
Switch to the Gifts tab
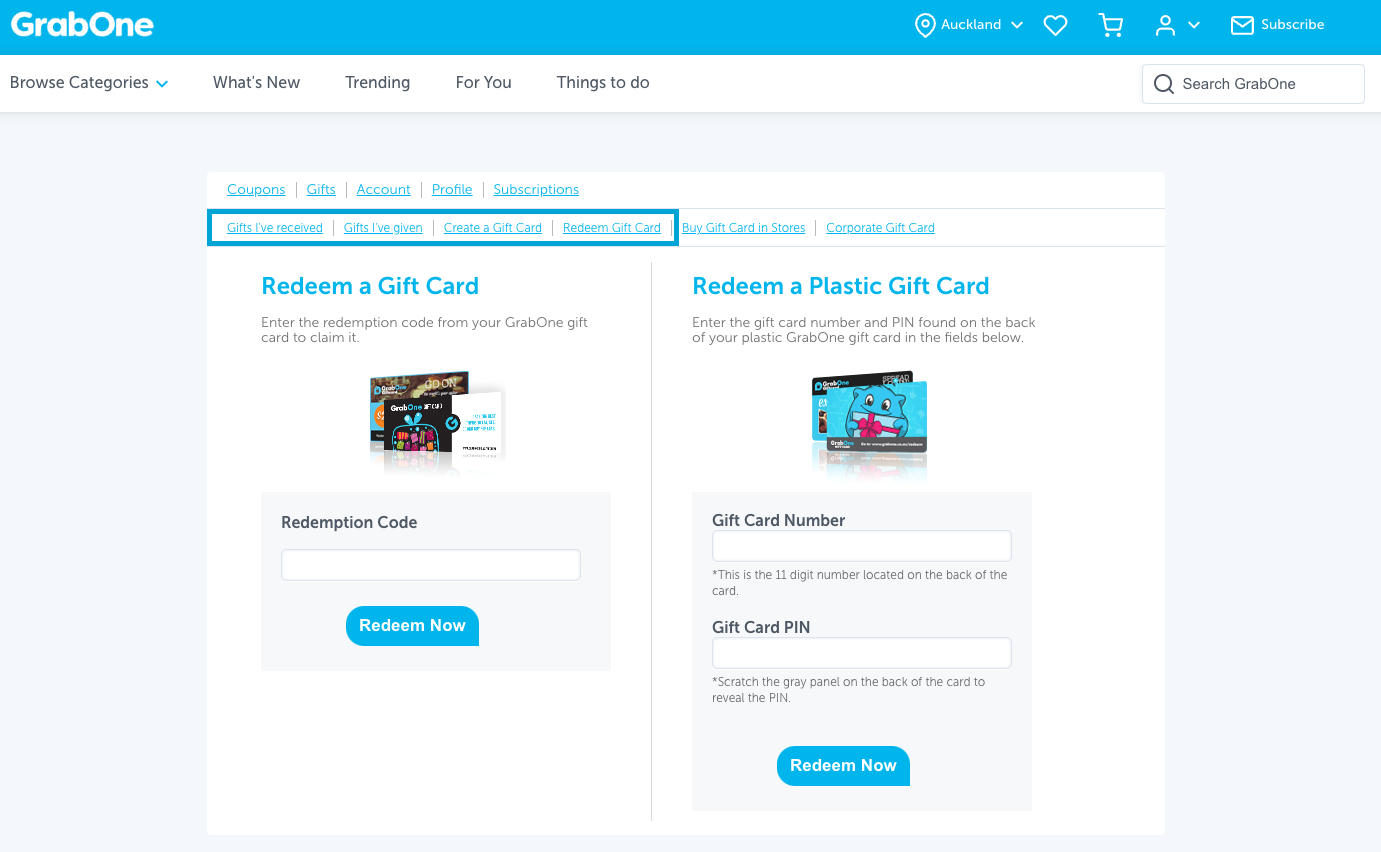321,190
